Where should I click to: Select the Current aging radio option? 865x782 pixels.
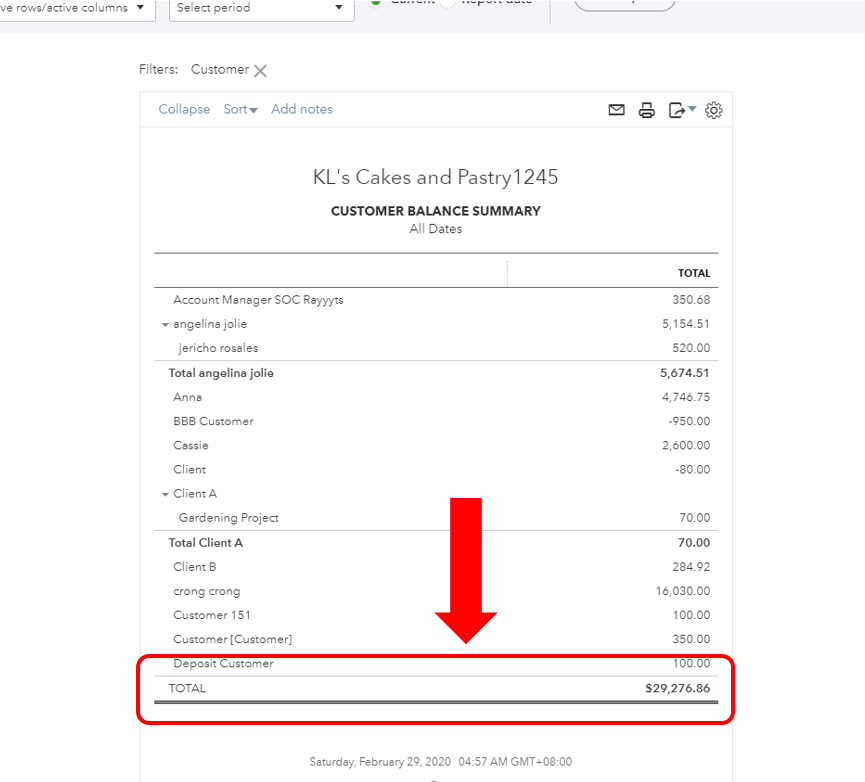point(376,2)
